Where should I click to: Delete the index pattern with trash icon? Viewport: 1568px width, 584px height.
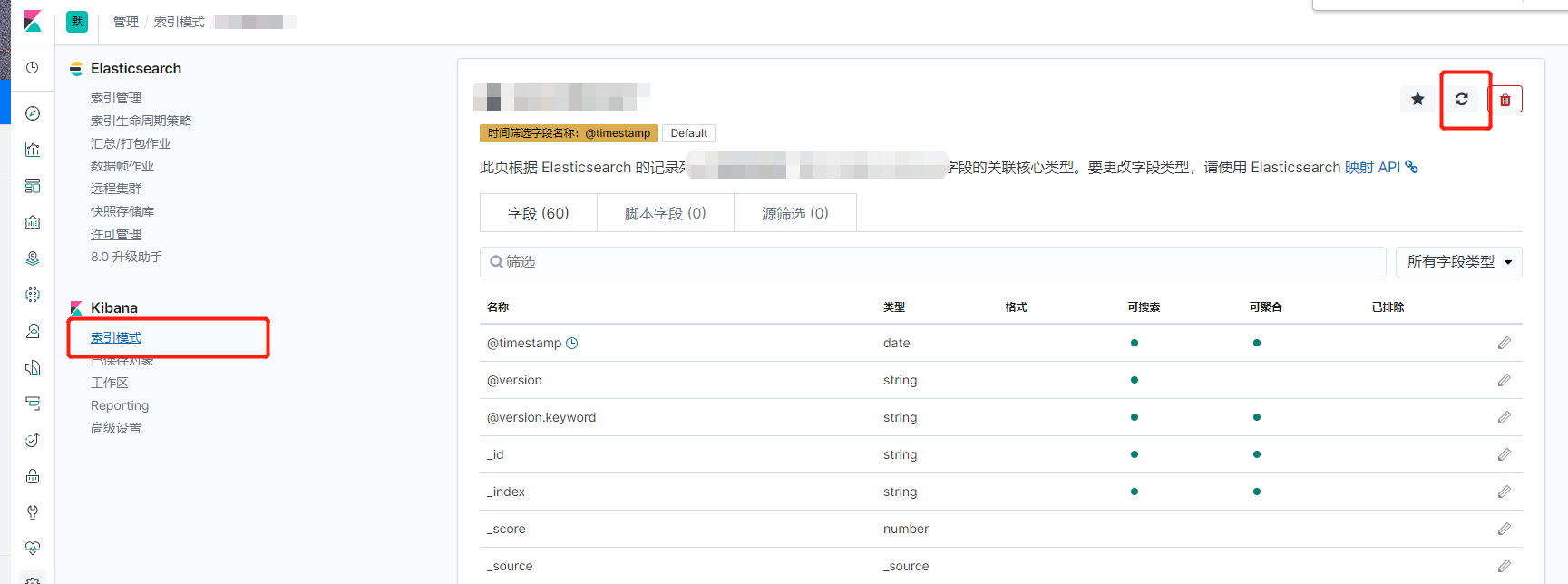(x=1505, y=99)
